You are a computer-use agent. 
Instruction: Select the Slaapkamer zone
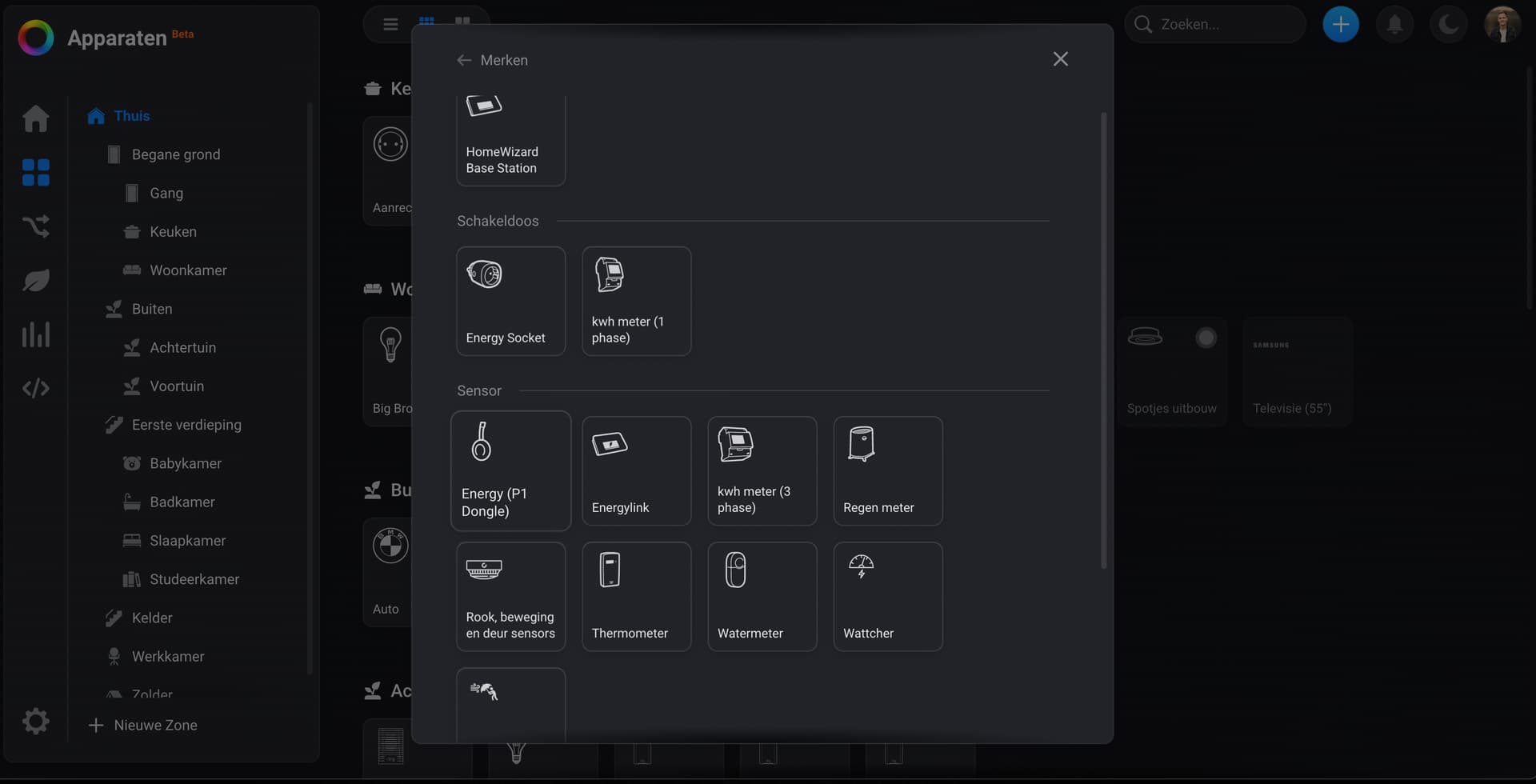174,541
